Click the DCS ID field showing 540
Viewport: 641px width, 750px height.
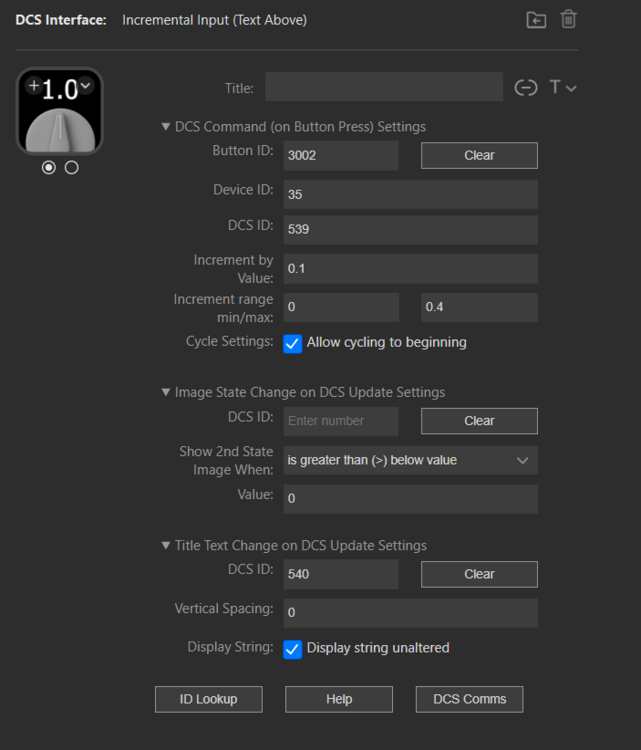tap(341, 574)
